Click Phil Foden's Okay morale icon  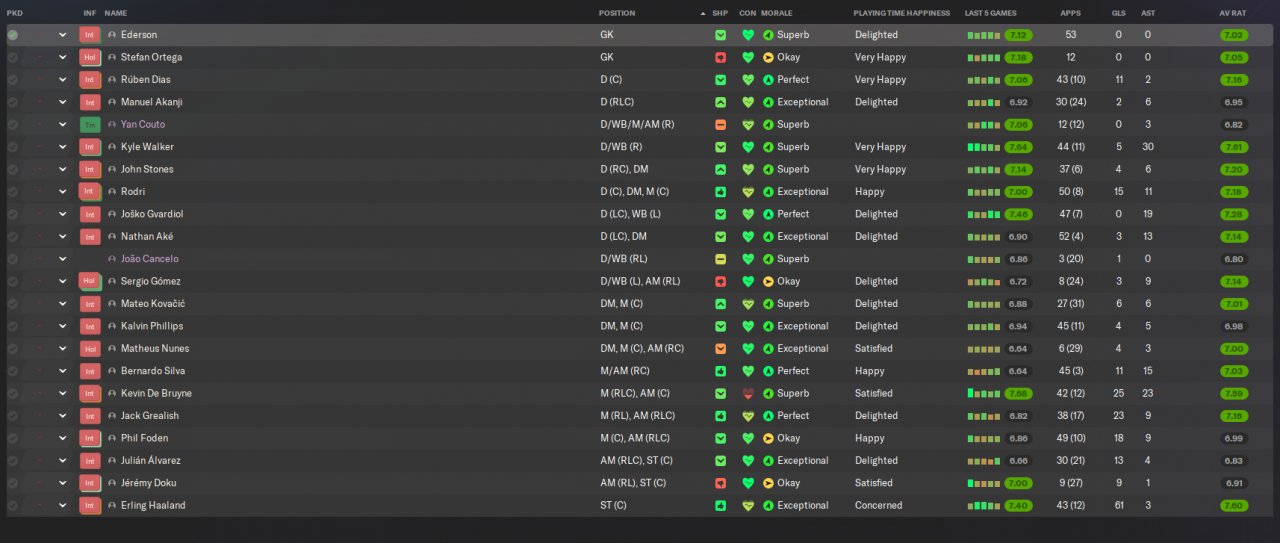768,438
